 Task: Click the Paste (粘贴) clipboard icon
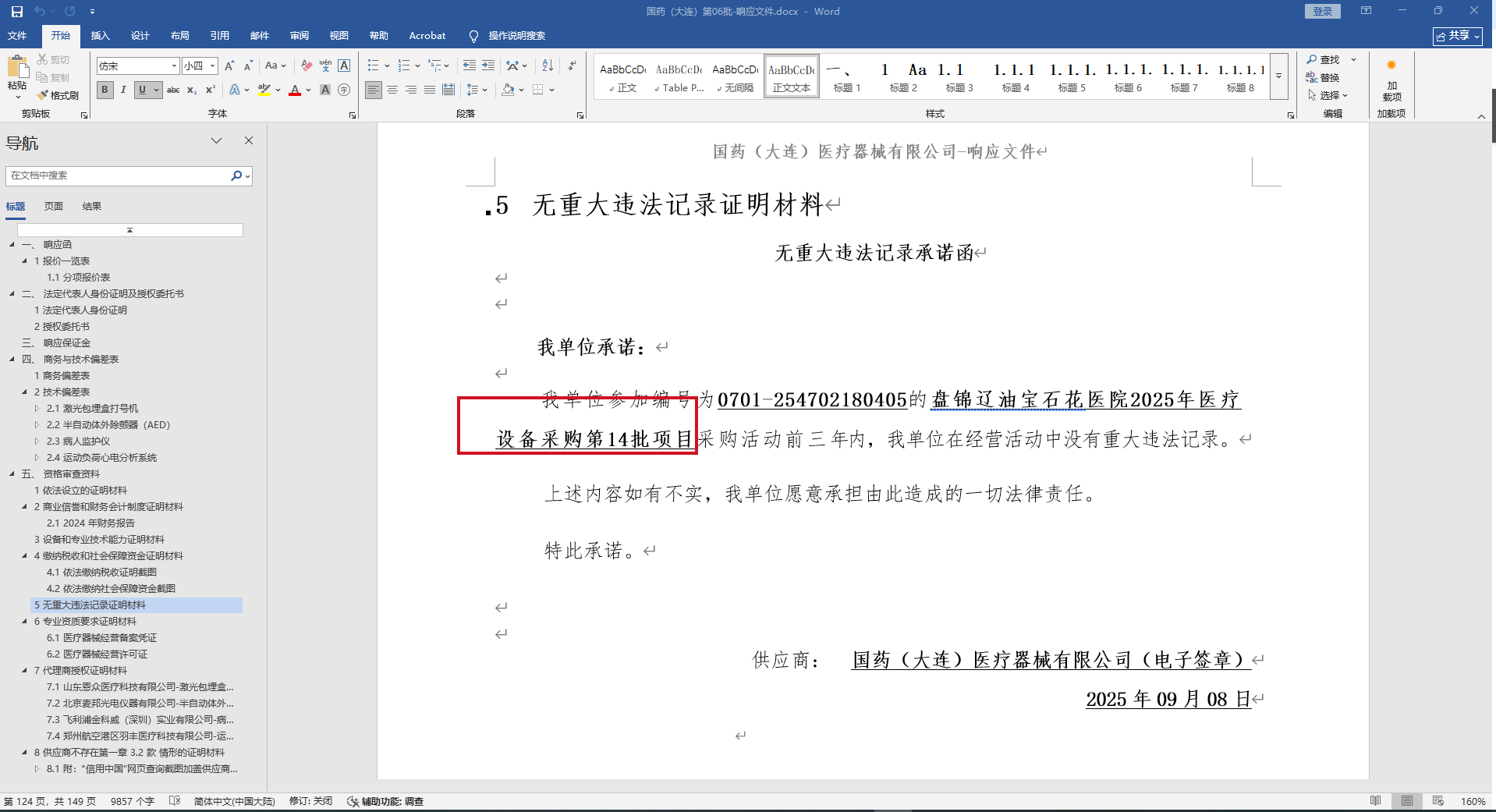[x=17, y=69]
